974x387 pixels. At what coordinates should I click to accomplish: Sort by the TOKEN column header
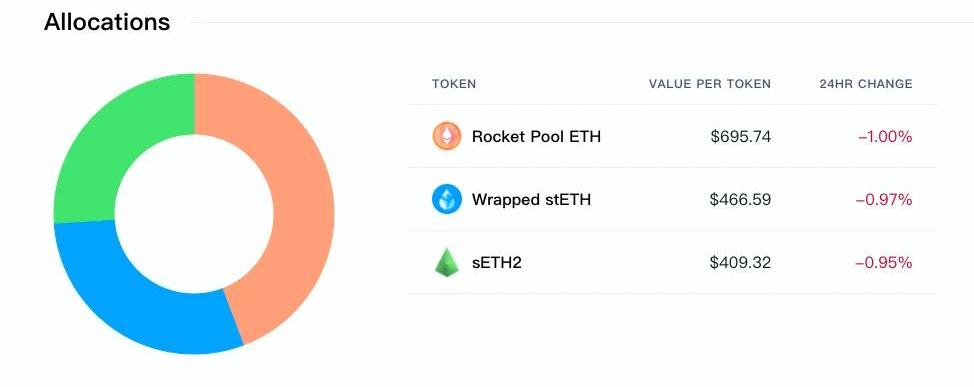click(453, 84)
